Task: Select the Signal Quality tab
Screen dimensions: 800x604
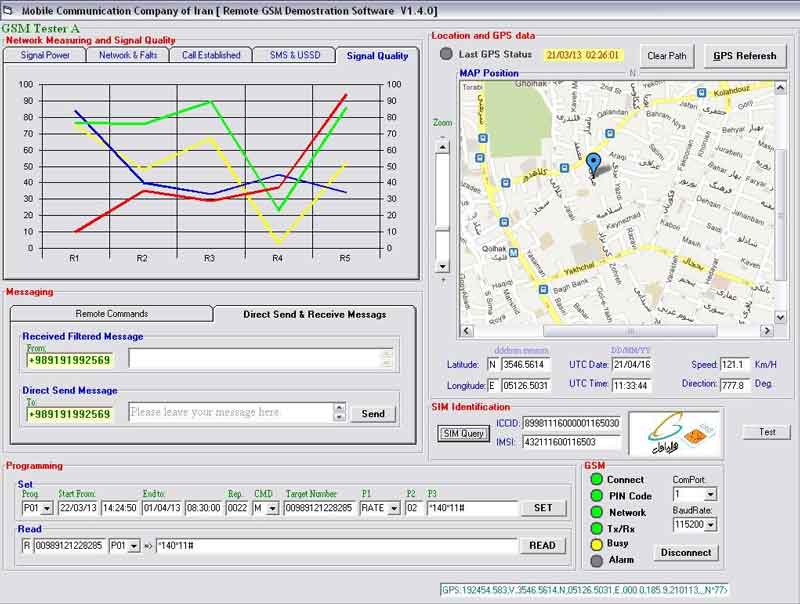Action: pyautogui.click(x=377, y=56)
